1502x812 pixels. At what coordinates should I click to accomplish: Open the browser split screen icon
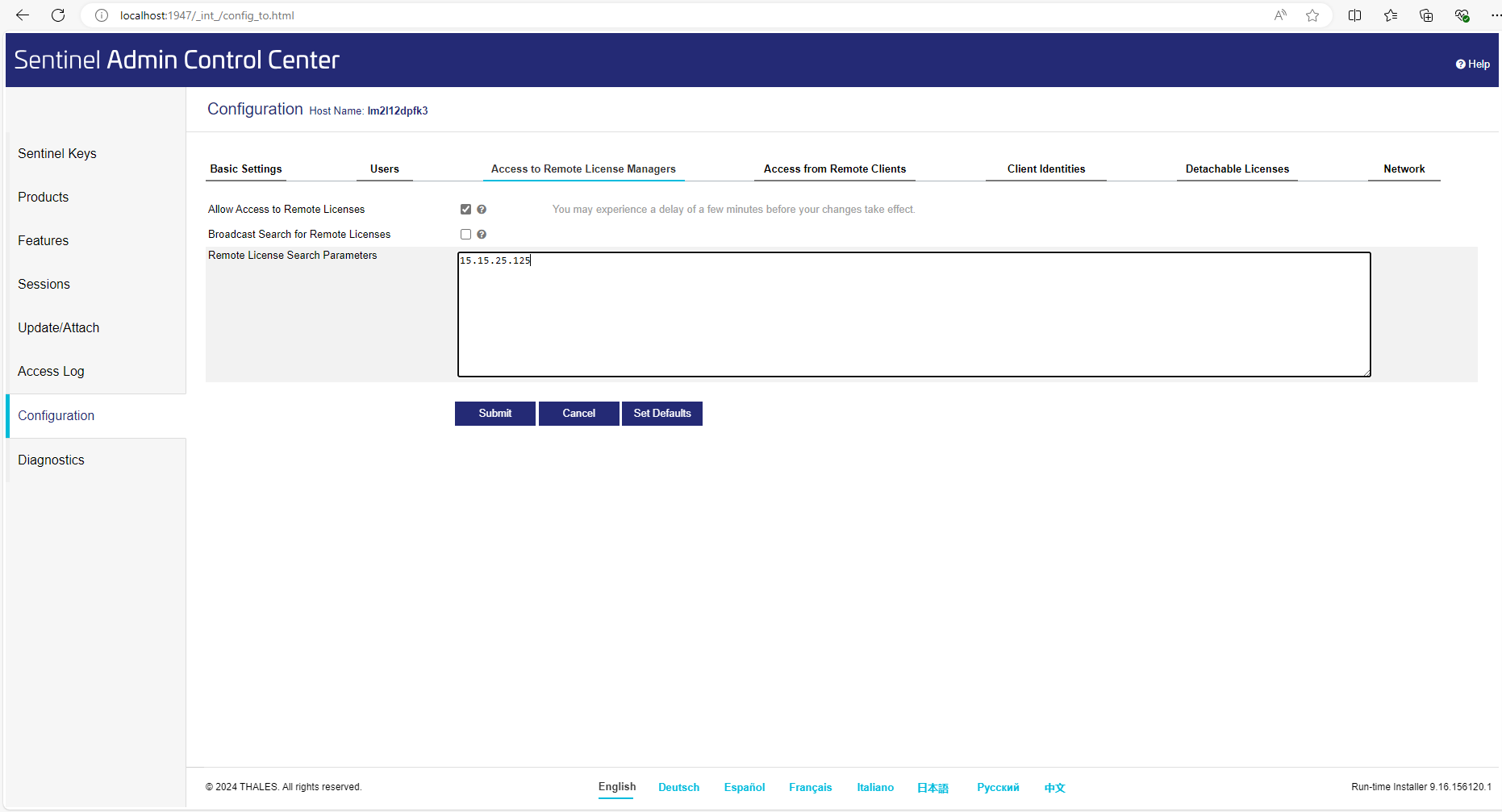click(1354, 15)
